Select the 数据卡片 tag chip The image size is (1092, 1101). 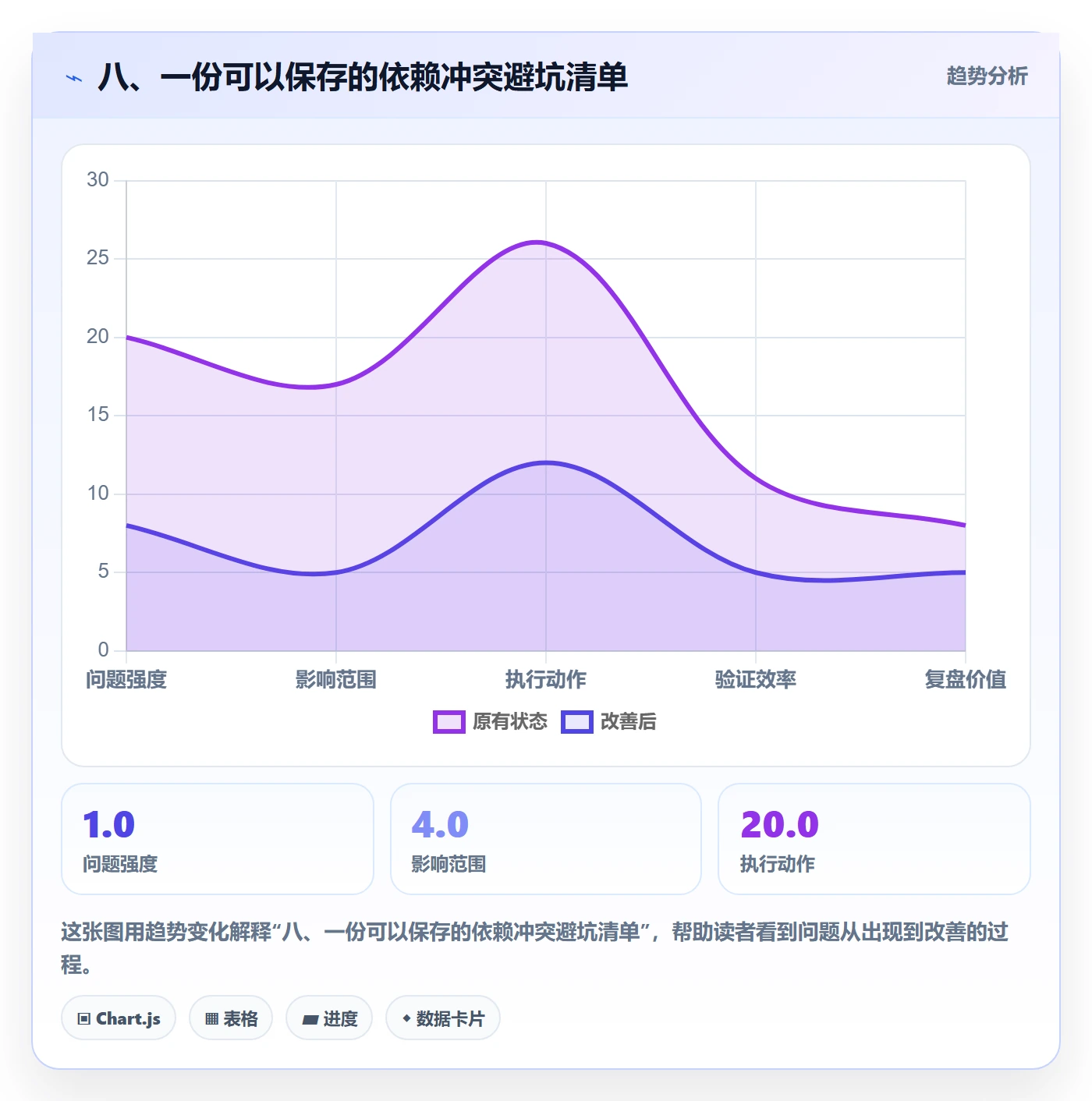click(x=443, y=1018)
